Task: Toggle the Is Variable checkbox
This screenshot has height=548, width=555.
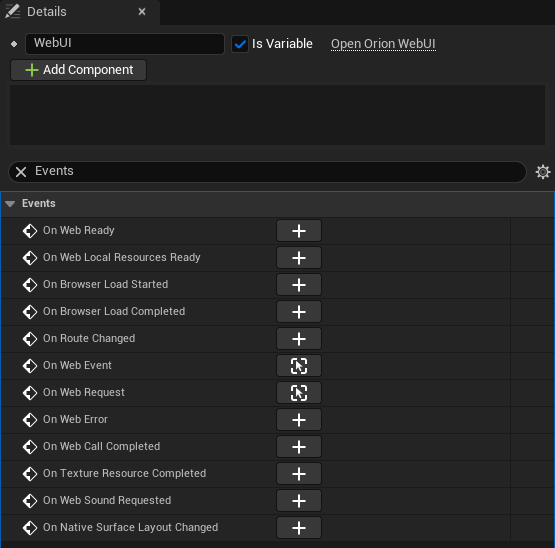Action: pyautogui.click(x=240, y=44)
